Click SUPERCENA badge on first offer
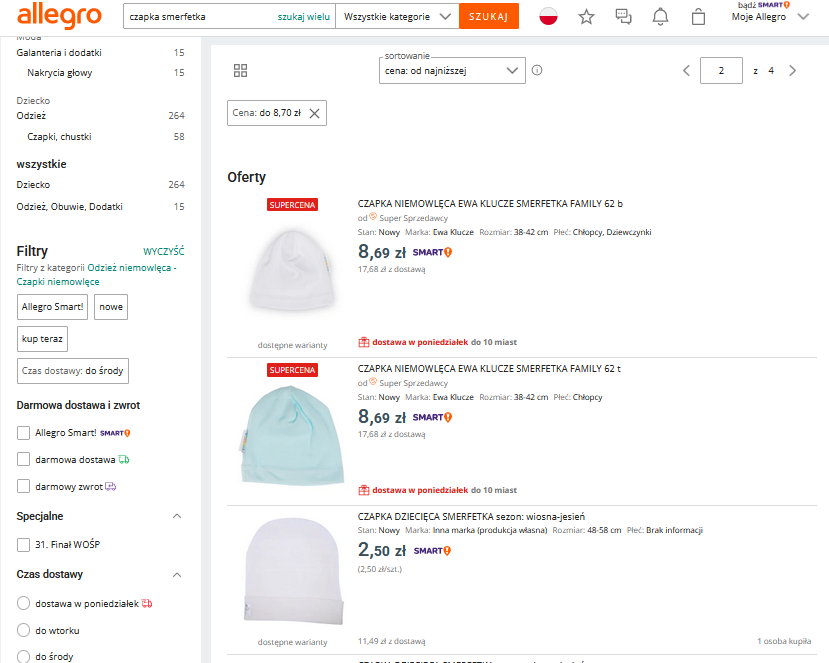Viewport: 829px width, 663px height. tap(292, 205)
